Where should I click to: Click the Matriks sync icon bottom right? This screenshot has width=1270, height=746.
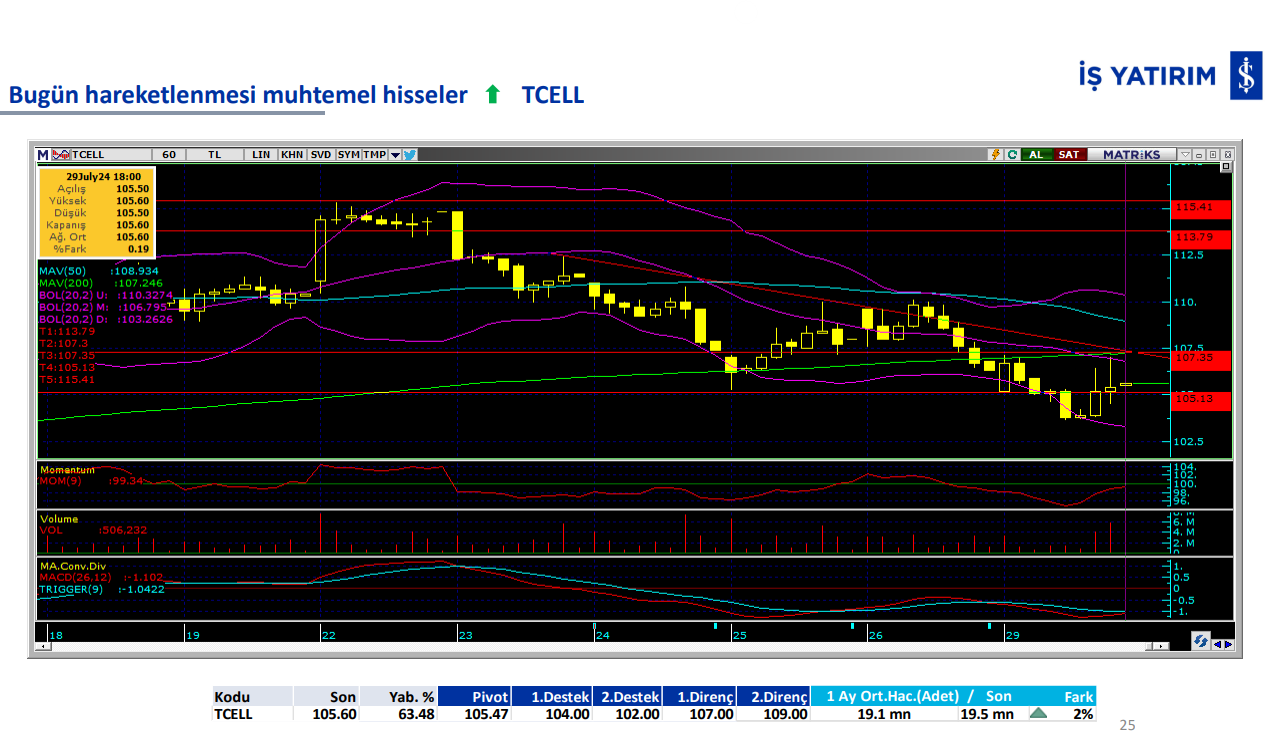click(x=1199, y=642)
